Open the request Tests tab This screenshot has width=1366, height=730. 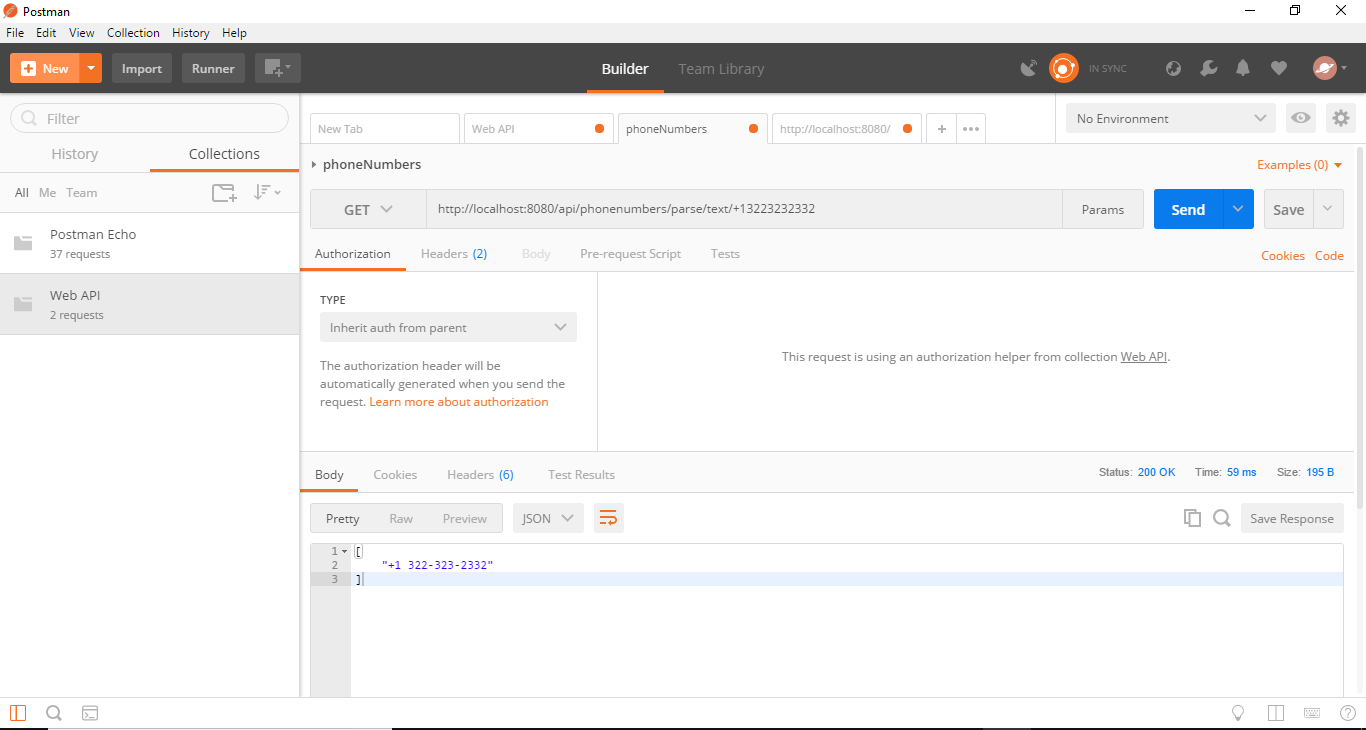pyautogui.click(x=725, y=254)
